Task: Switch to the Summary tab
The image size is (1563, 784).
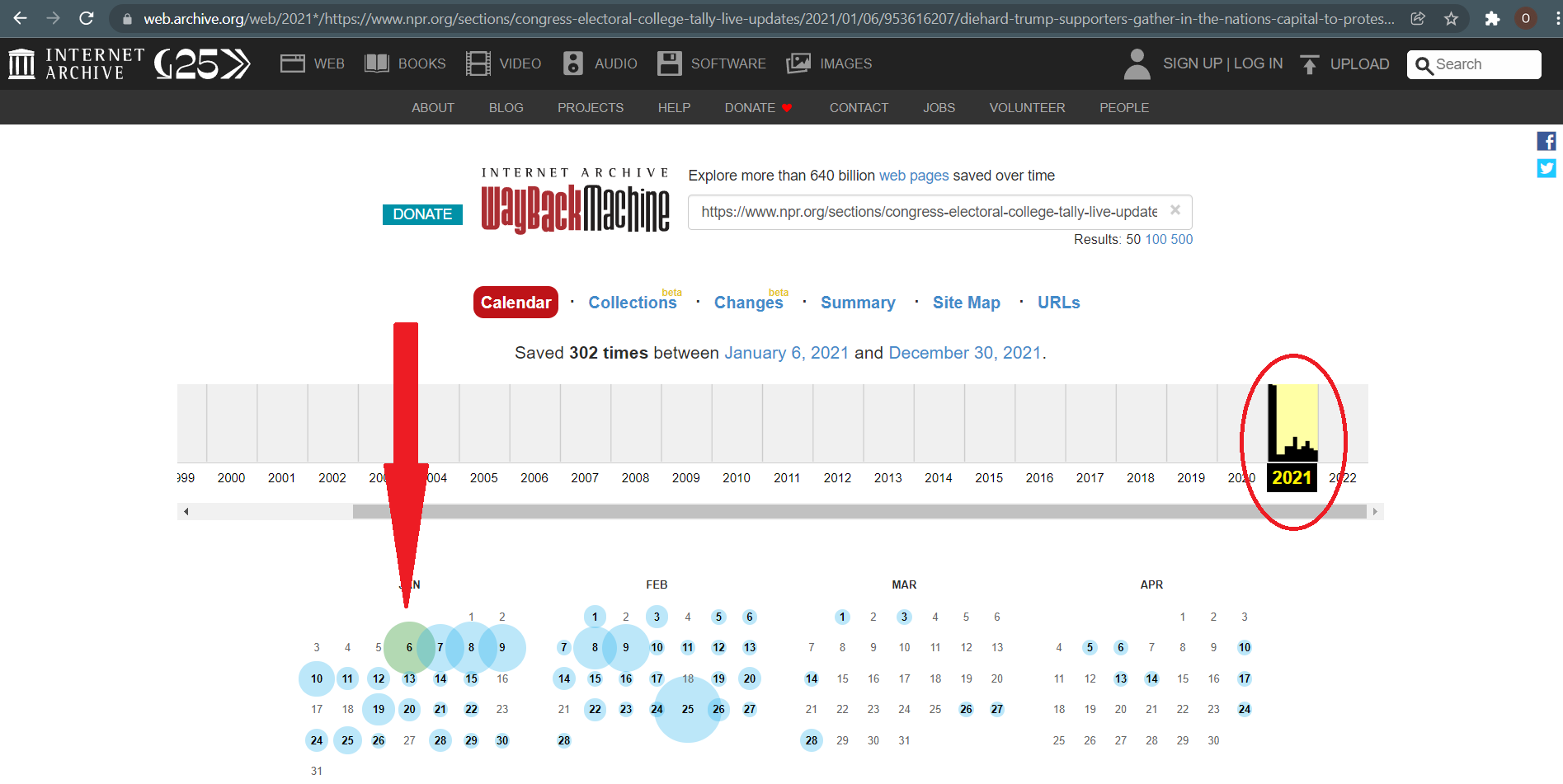Action: pos(857,303)
